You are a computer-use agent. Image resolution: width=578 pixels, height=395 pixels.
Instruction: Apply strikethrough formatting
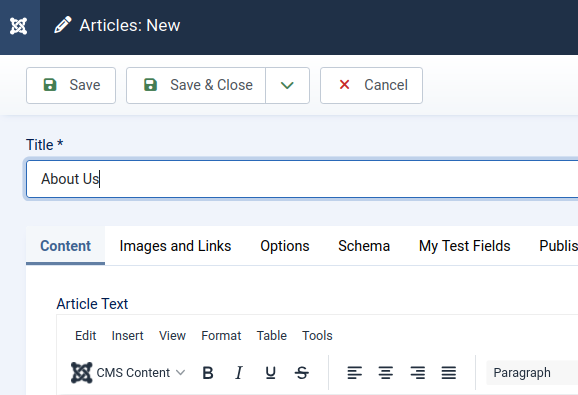point(302,373)
